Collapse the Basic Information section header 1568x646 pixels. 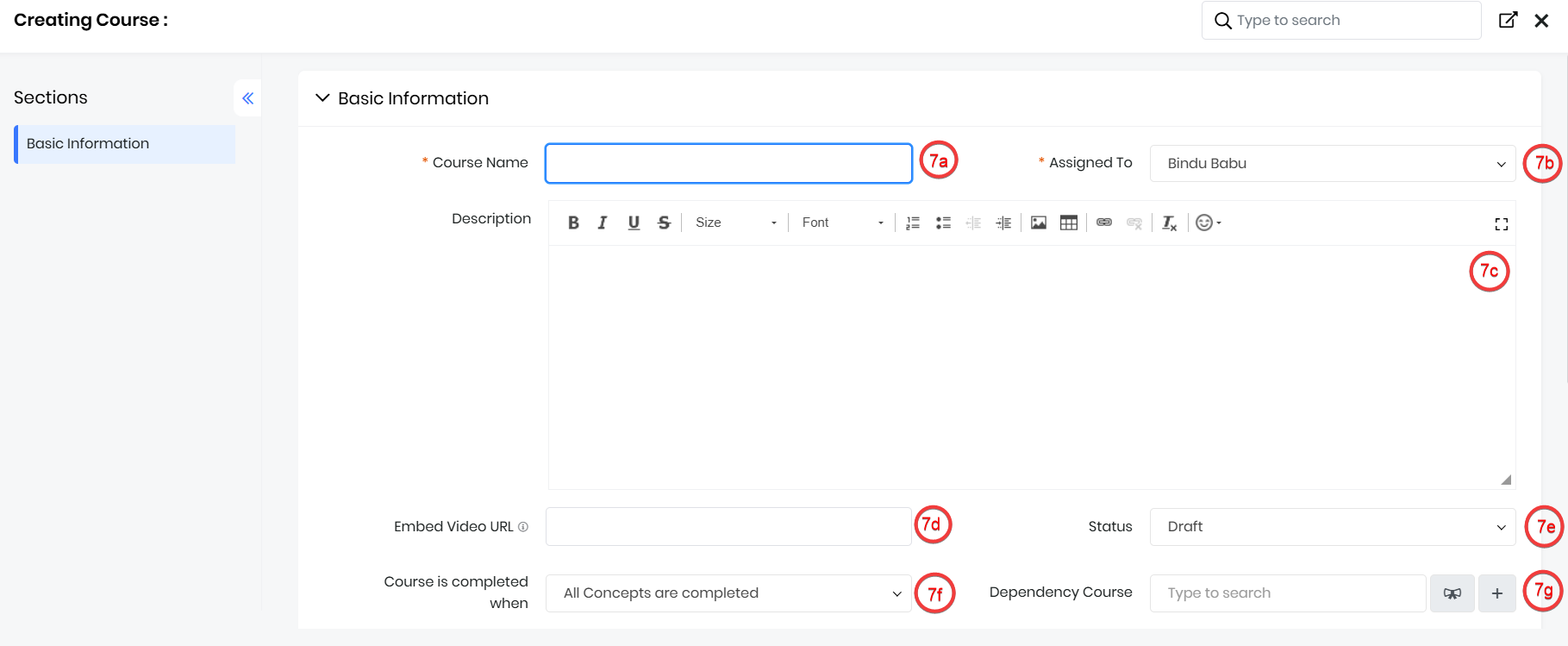(x=322, y=98)
